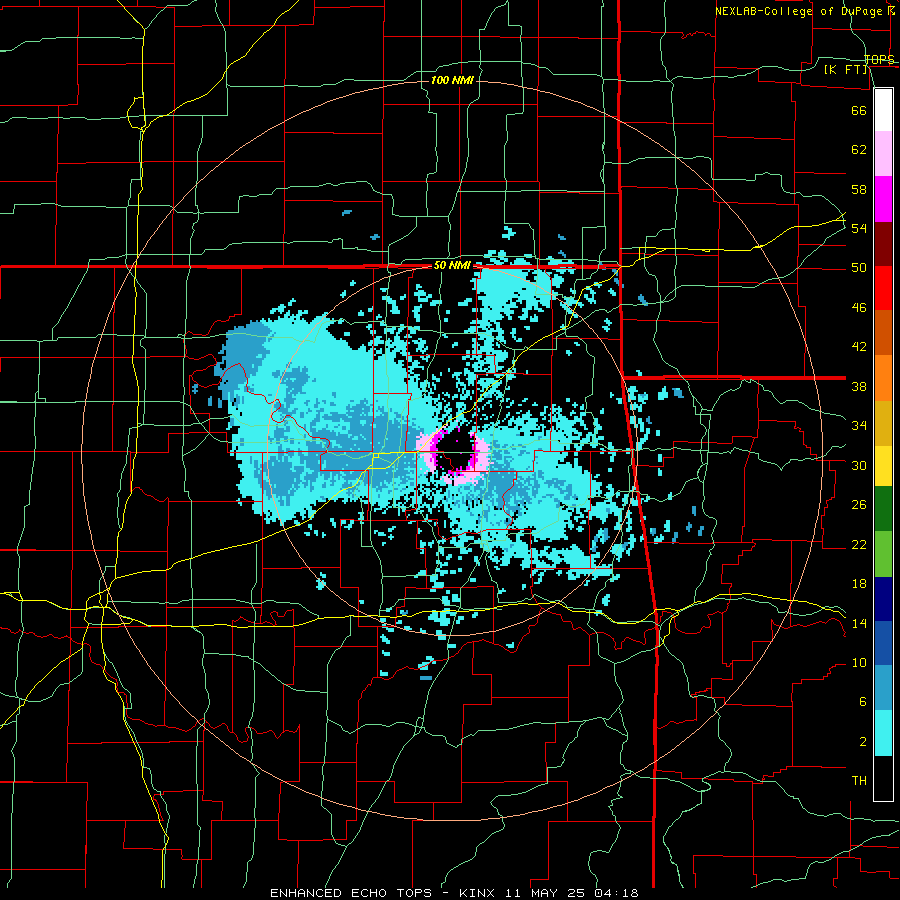This screenshot has height=900, width=900.
Task: Click the 34 legend value
Action: tap(859, 426)
